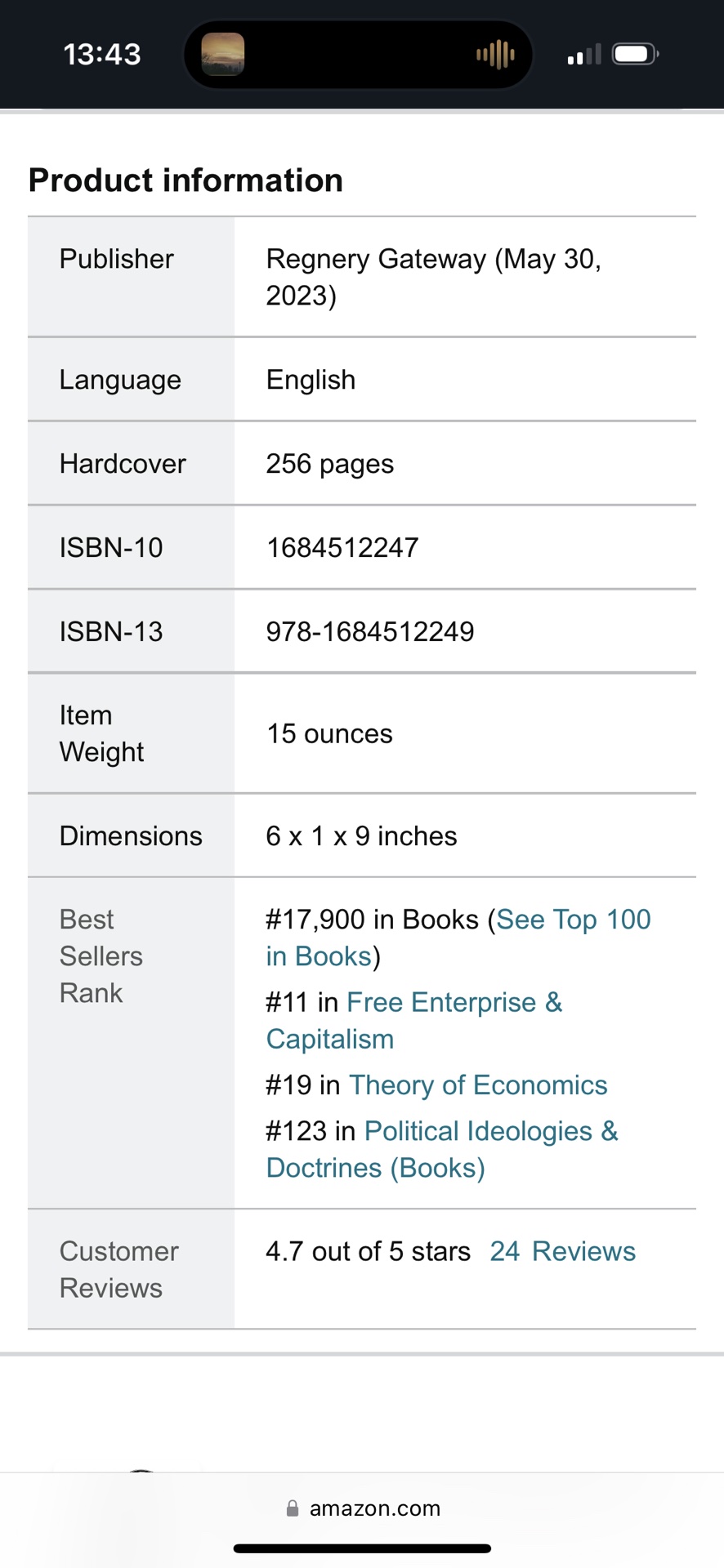The height and width of the screenshot is (1568, 724).
Task: Tap the 13:43 clock in the status bar
Action: click(x=102, y=55)
